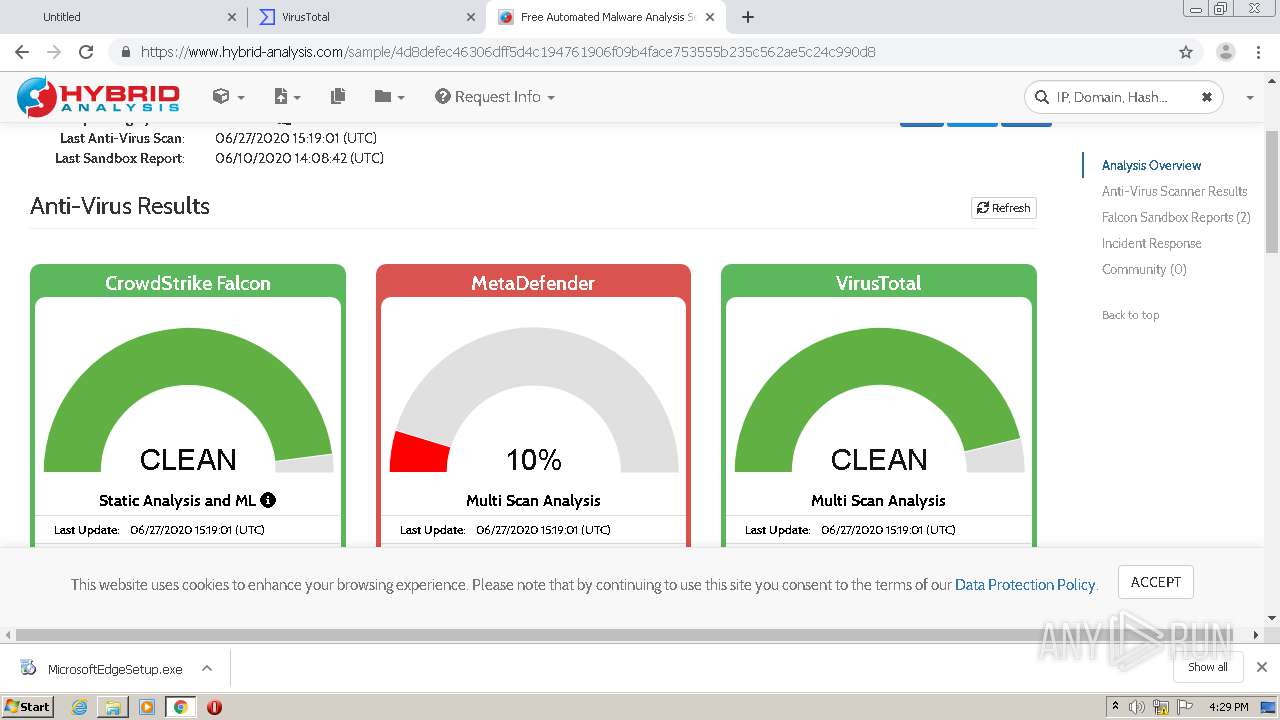The height and width of the screenshot is (720, 1280).
Task: Open Community (0) section link
Action: 1144,269
